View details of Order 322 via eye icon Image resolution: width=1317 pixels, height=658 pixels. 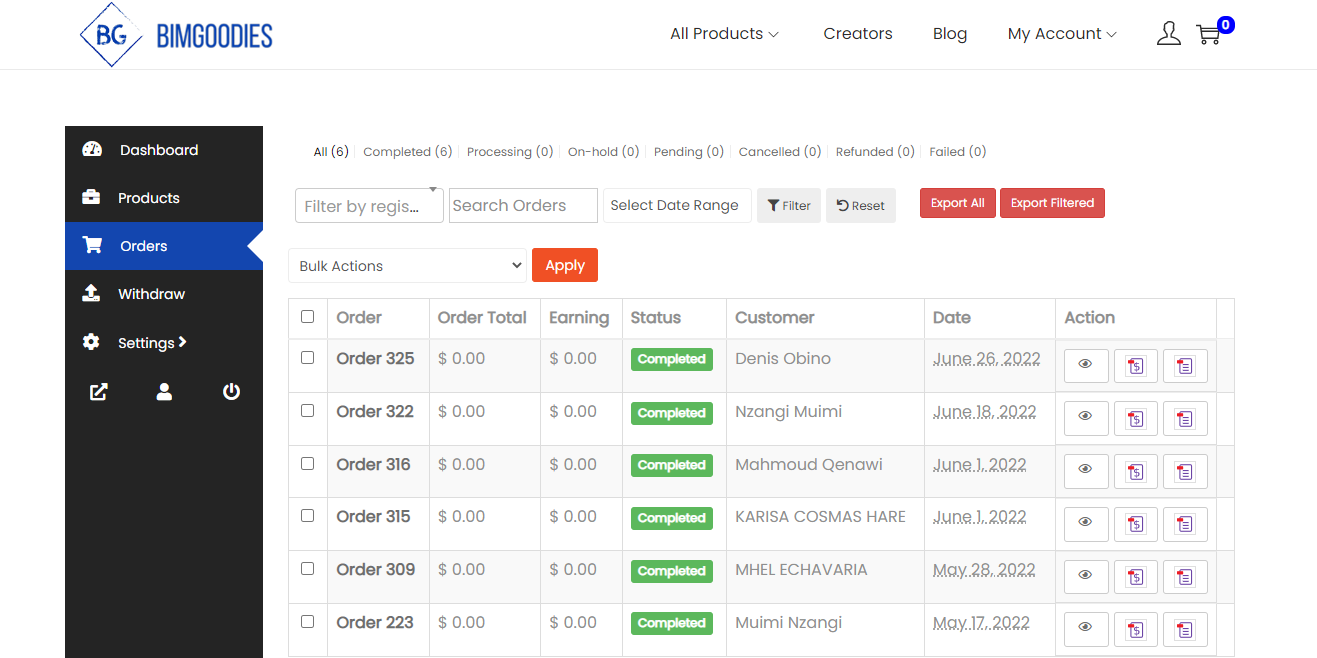pos(1086,419)
